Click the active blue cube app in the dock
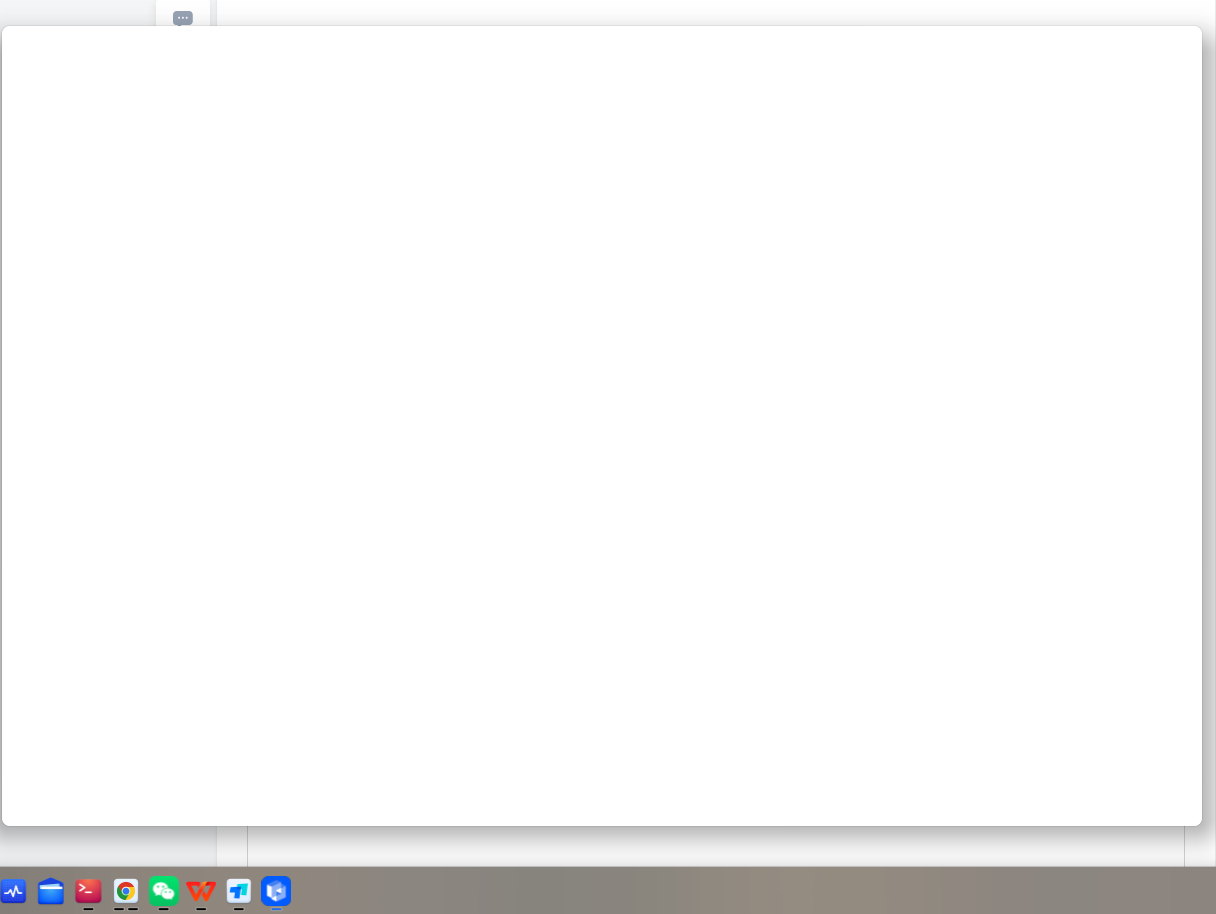Image resolution: width=1216 pixels, height=914 pixels. pyautogui.click(x=276, y=890)
